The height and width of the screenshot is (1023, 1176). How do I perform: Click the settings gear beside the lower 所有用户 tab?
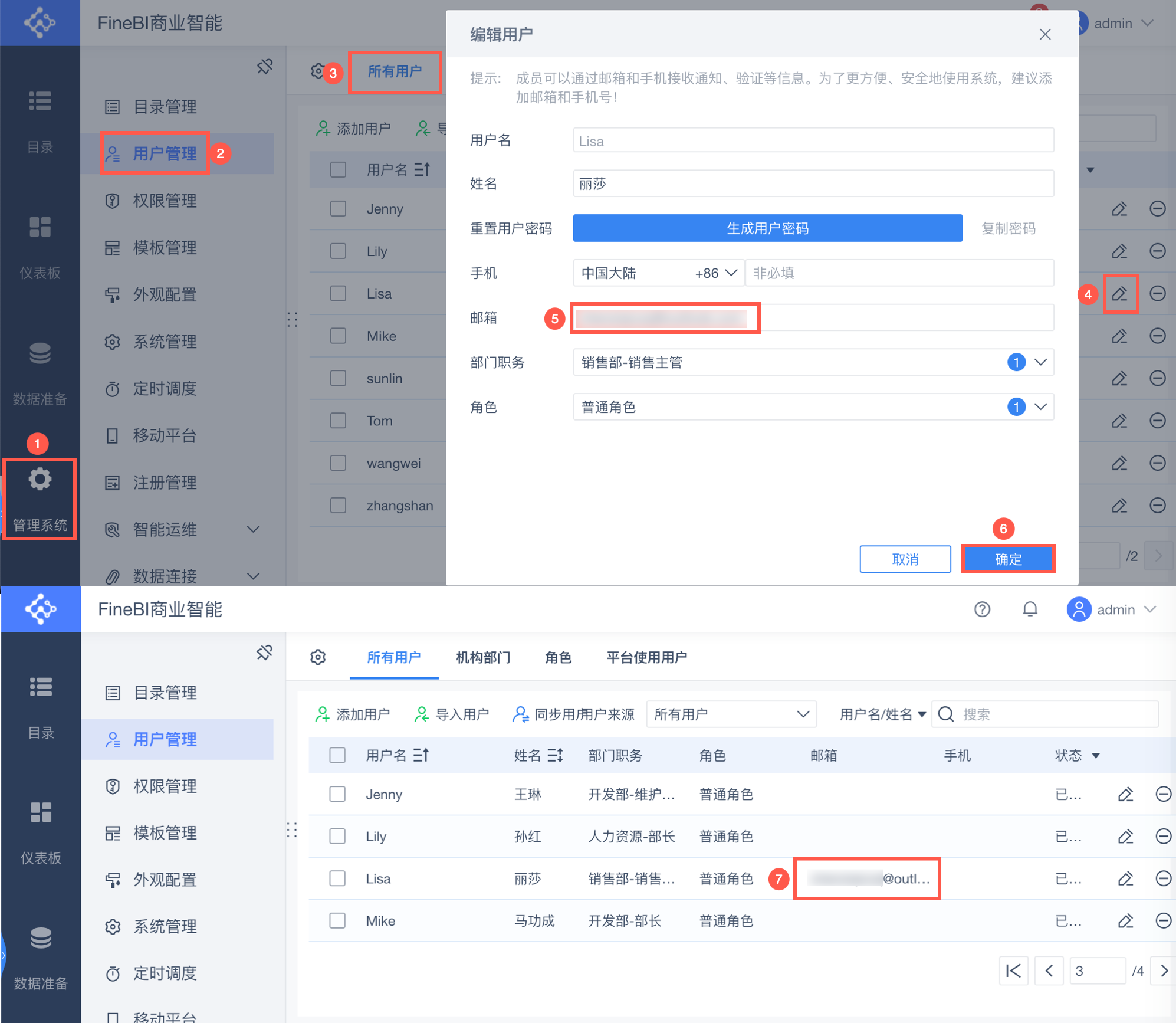[318, 657]
